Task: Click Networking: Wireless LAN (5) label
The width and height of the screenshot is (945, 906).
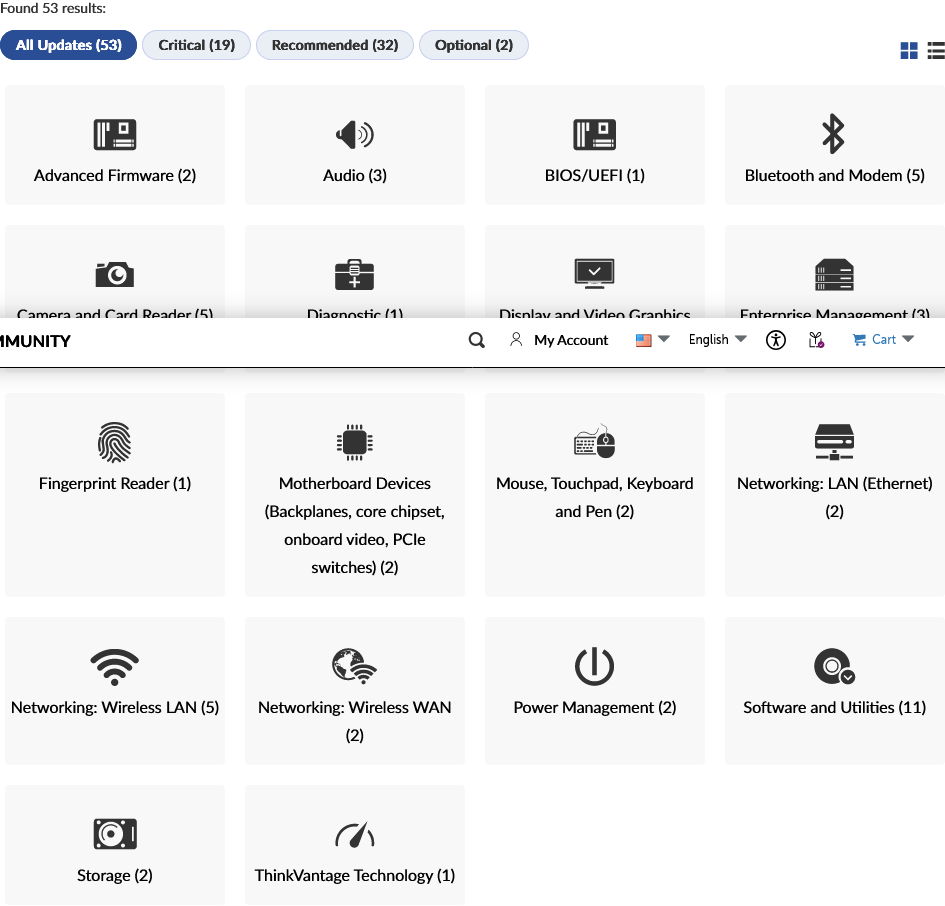Action: (x=115, y=708)
